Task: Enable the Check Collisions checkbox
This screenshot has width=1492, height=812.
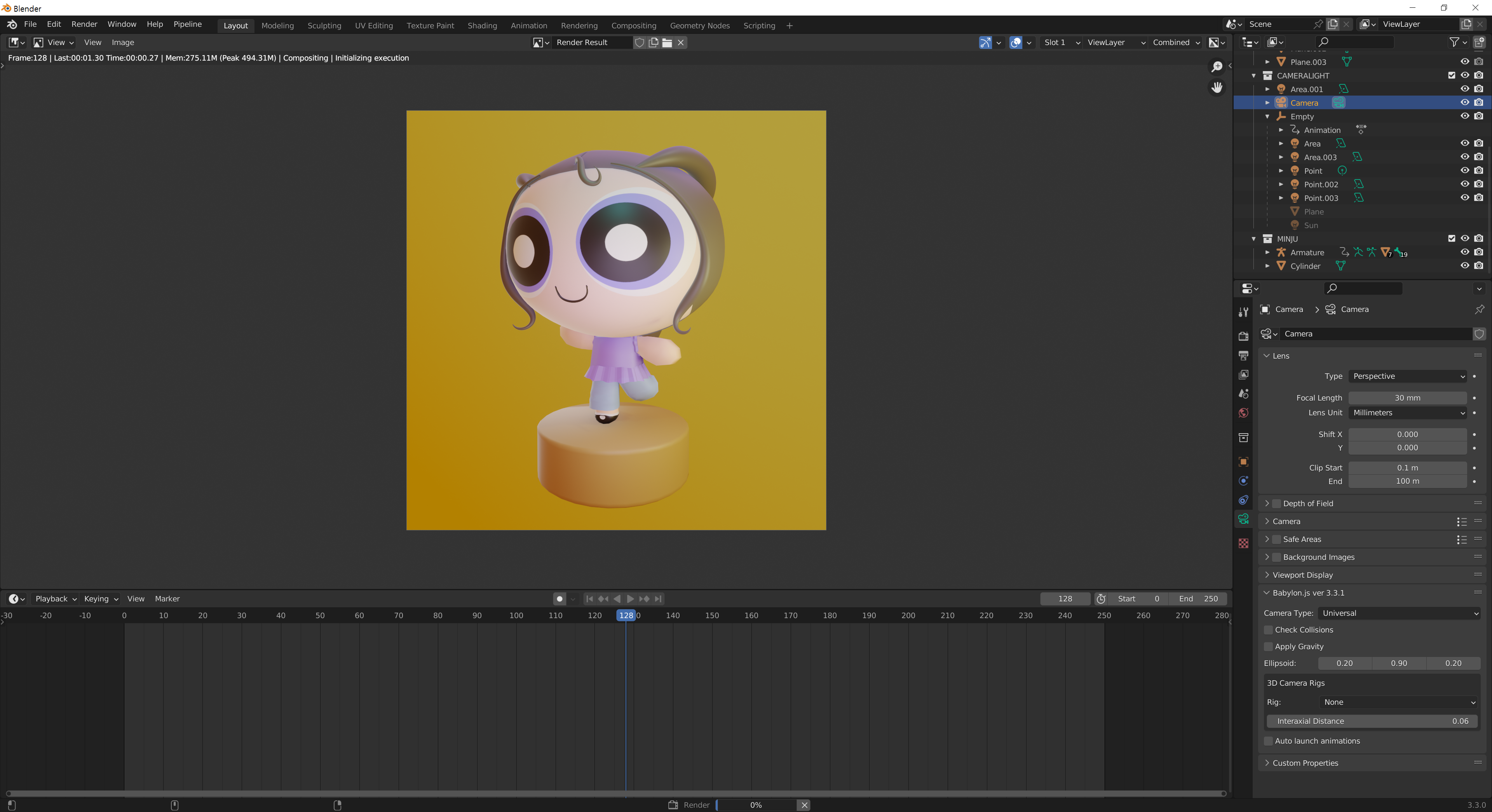Action: pos(1269,629)
